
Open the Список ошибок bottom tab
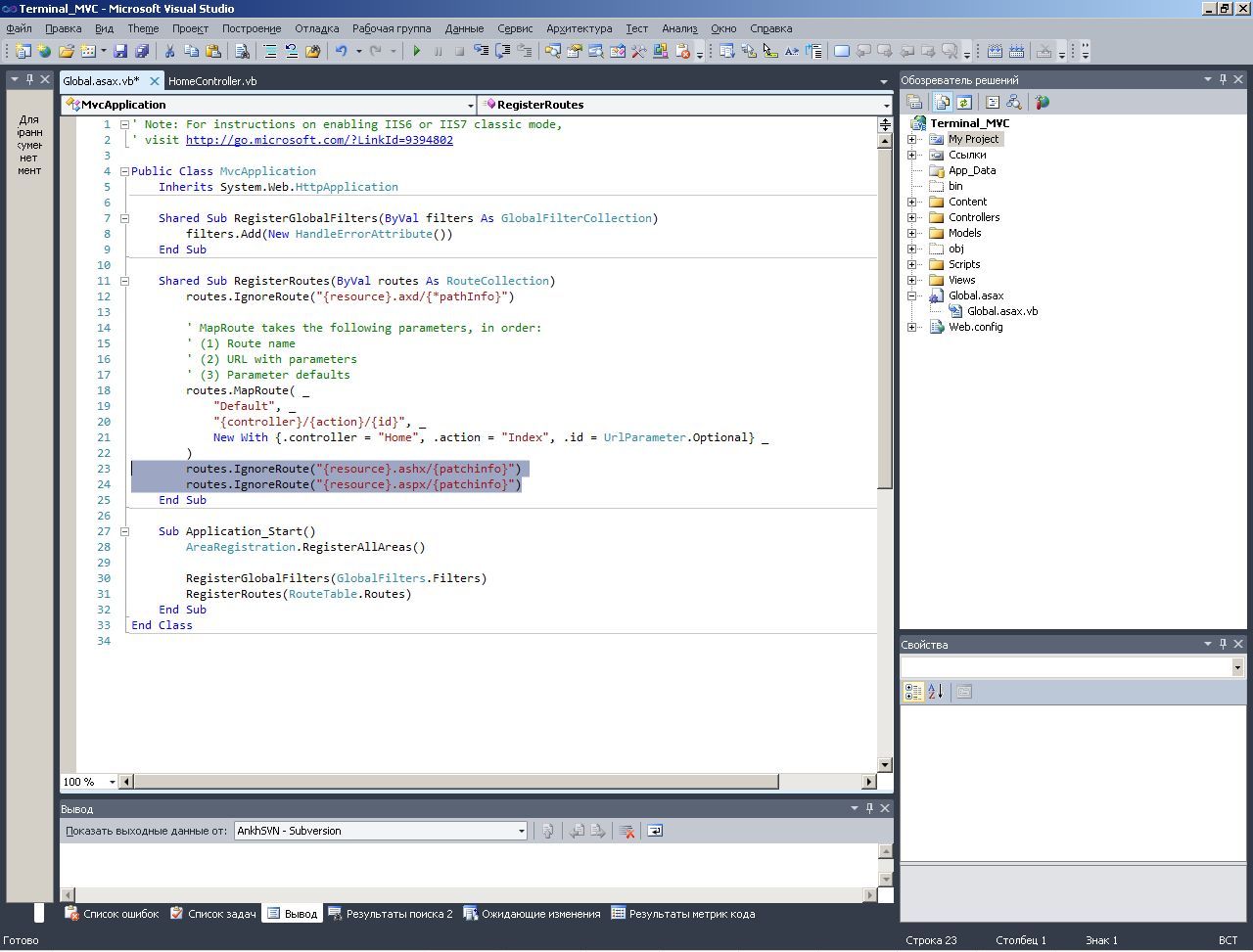pyautogui.click(x=112, y=914)
